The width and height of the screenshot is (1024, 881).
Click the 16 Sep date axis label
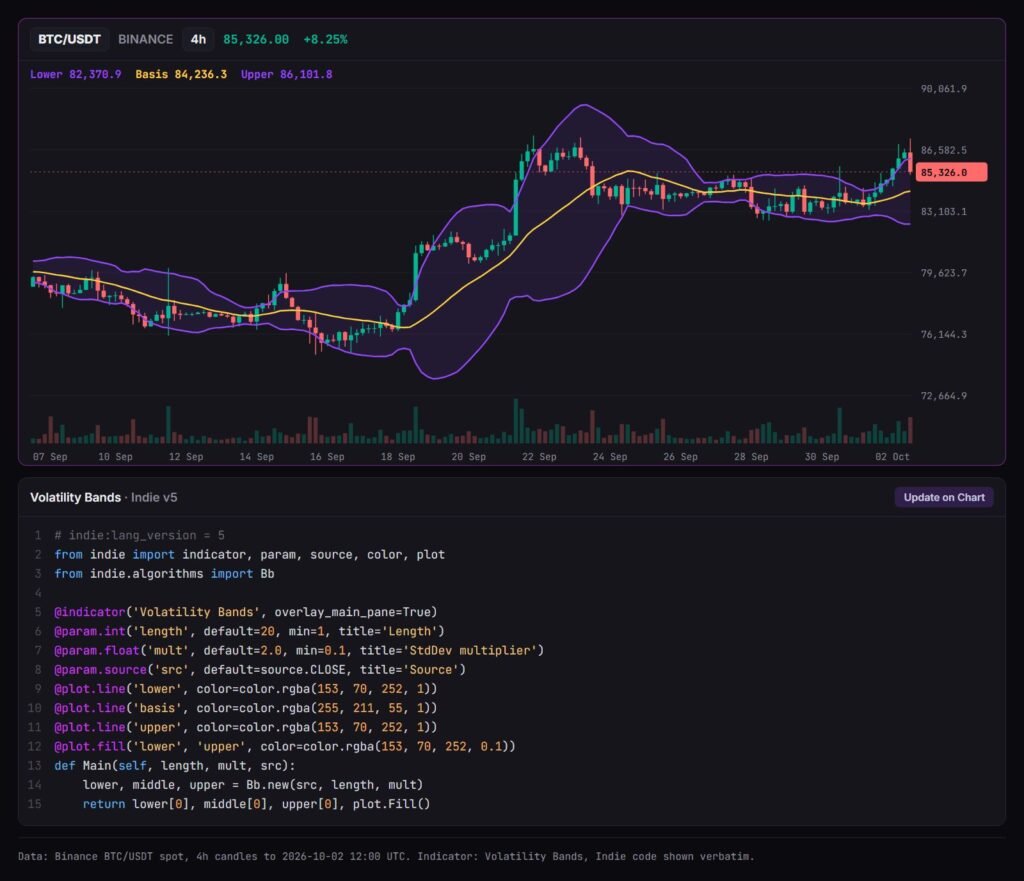(x=327, y=457)
